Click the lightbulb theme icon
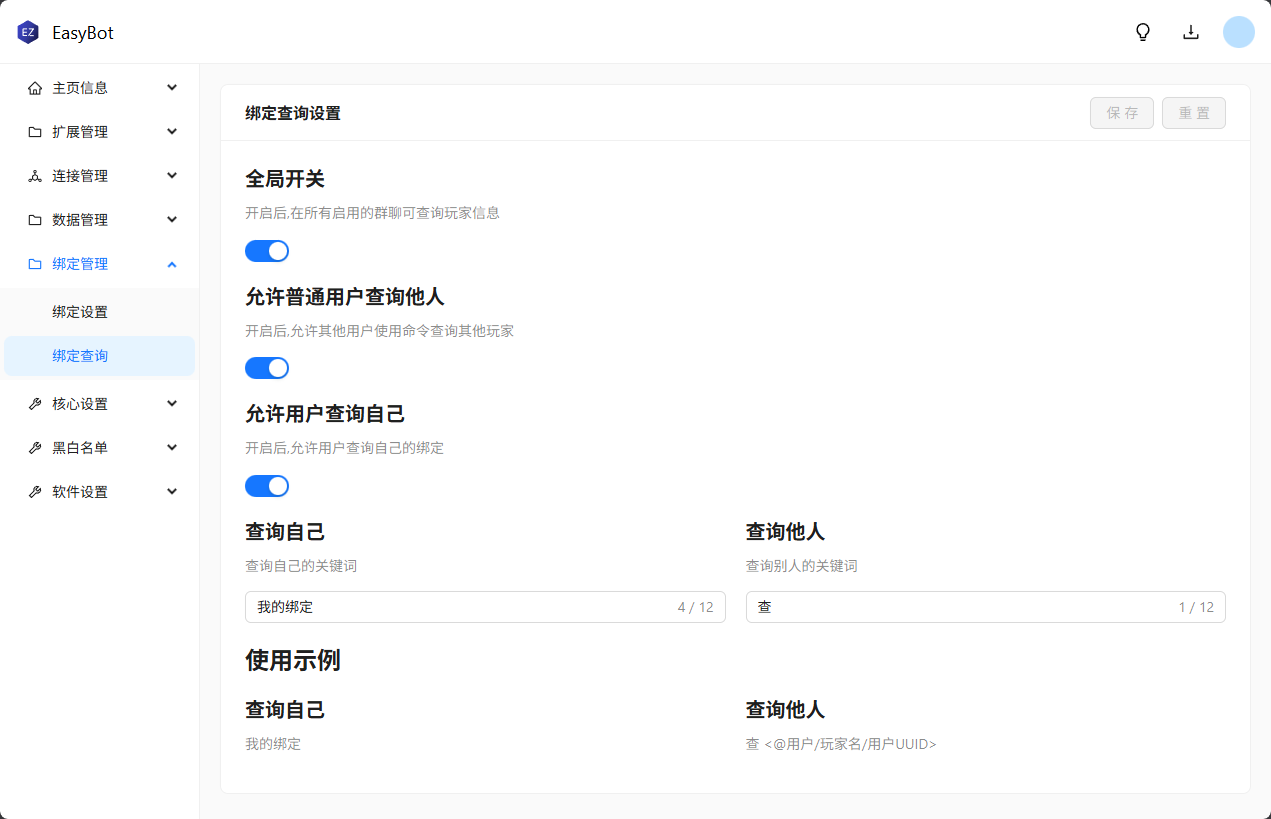The height and width of the screenshot is (819, 1271). pos(1143,32)
